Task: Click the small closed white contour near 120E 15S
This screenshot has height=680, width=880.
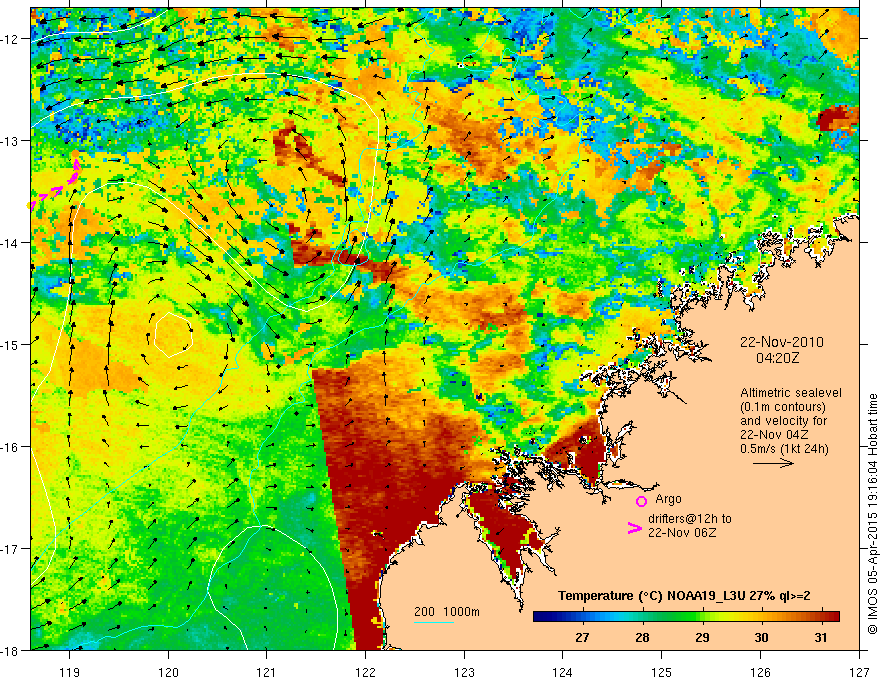Action: [173, 335]
